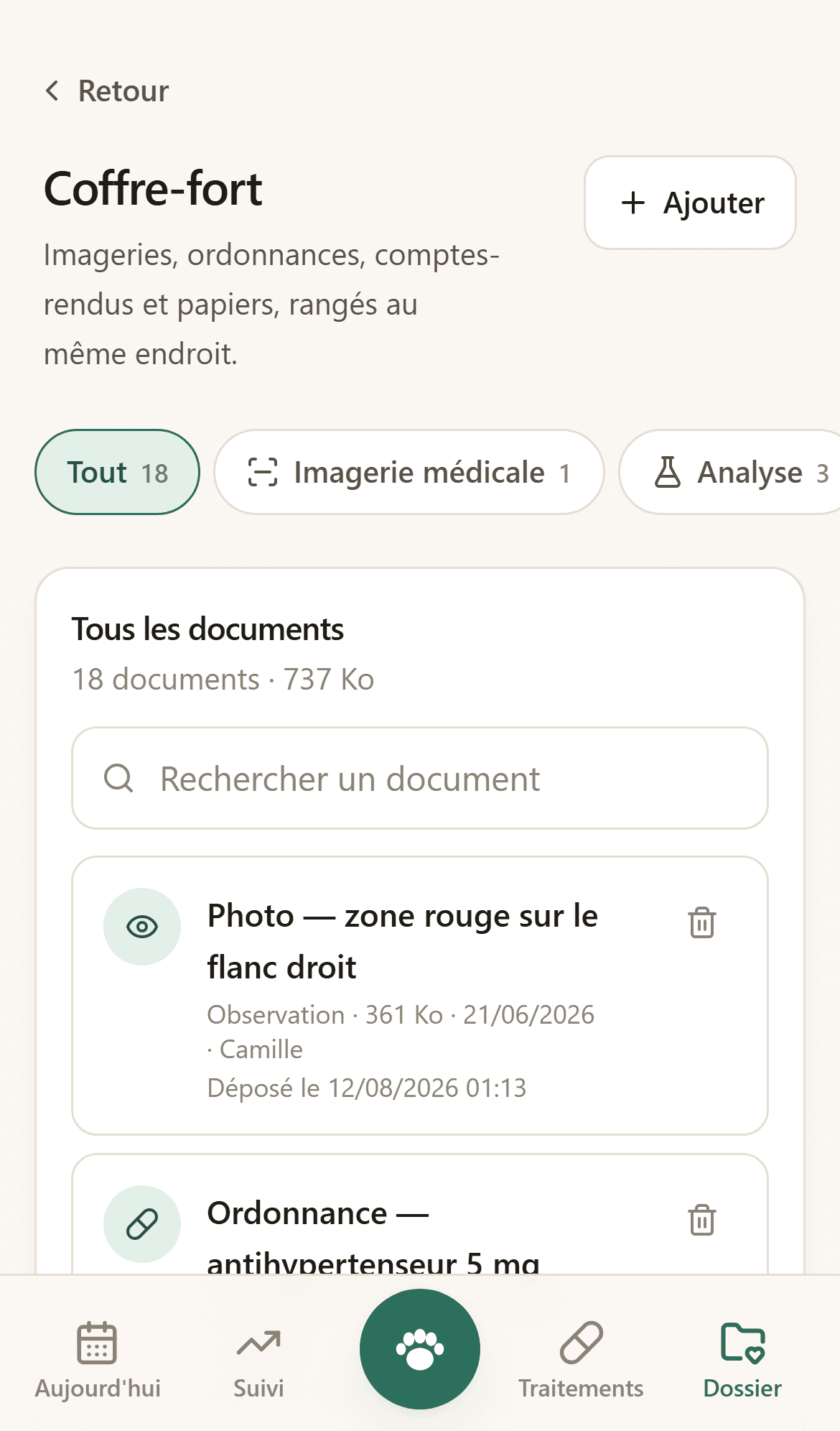This screenshot has width=840, height=1431.
Task: Click the magnifier search icon
Action: [x=118, y=778]
